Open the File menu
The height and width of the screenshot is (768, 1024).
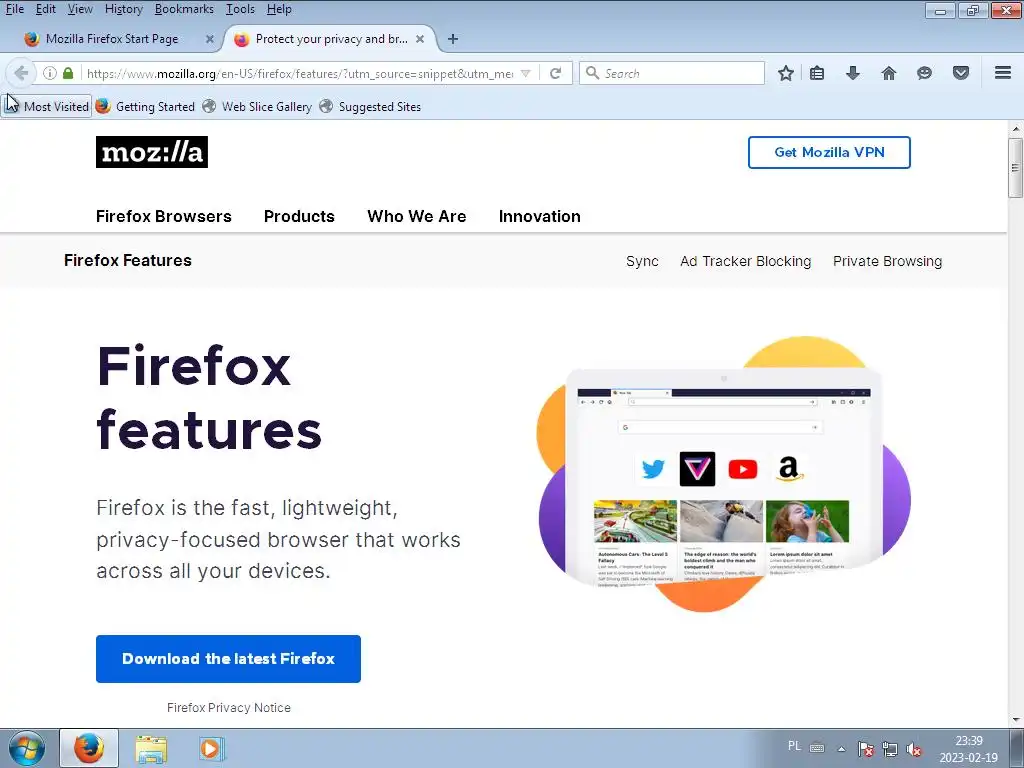pos(14,9)
